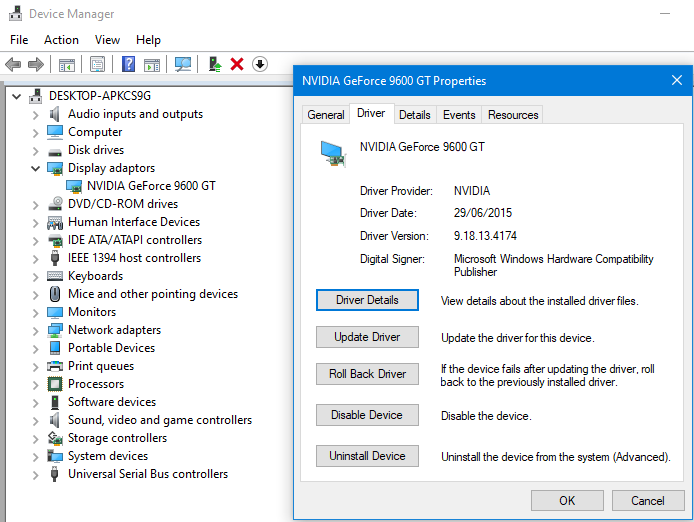Expand the Monitors category

(35, 313)
